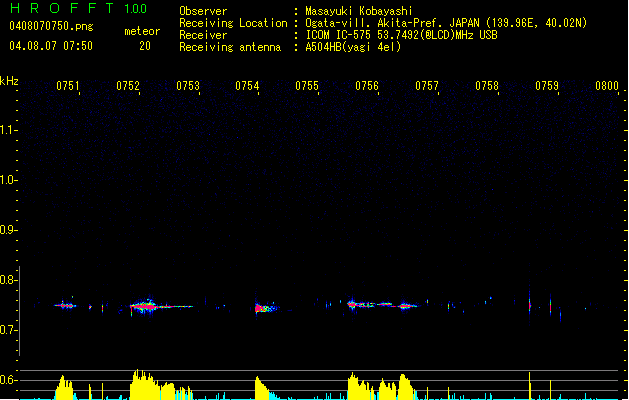Click the Observer field label
Image resolution: width=629 pixels, height=400 pixels.
pyautogui.click(x=203, y=11)
